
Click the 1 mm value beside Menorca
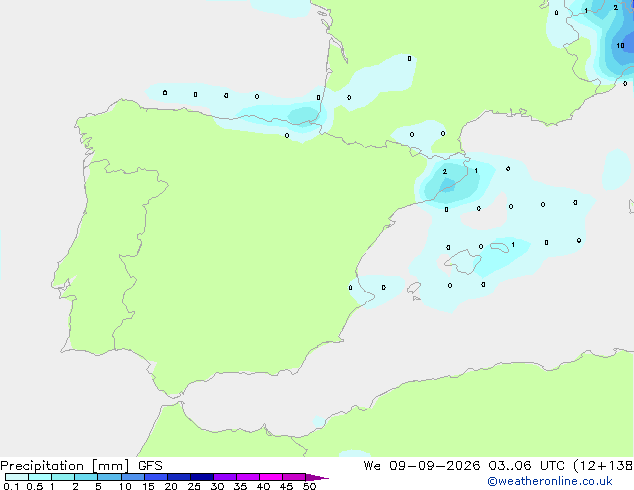pos(513,245)
